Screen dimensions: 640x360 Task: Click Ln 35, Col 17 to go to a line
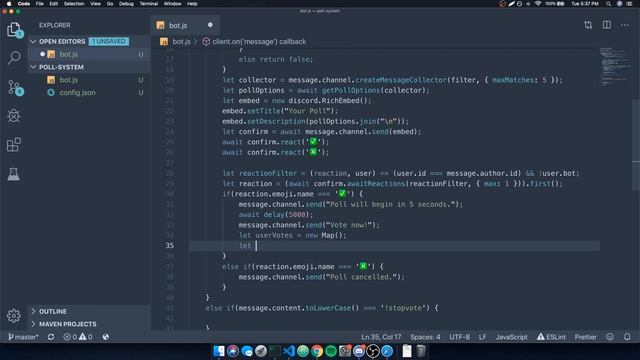point(381,337)
